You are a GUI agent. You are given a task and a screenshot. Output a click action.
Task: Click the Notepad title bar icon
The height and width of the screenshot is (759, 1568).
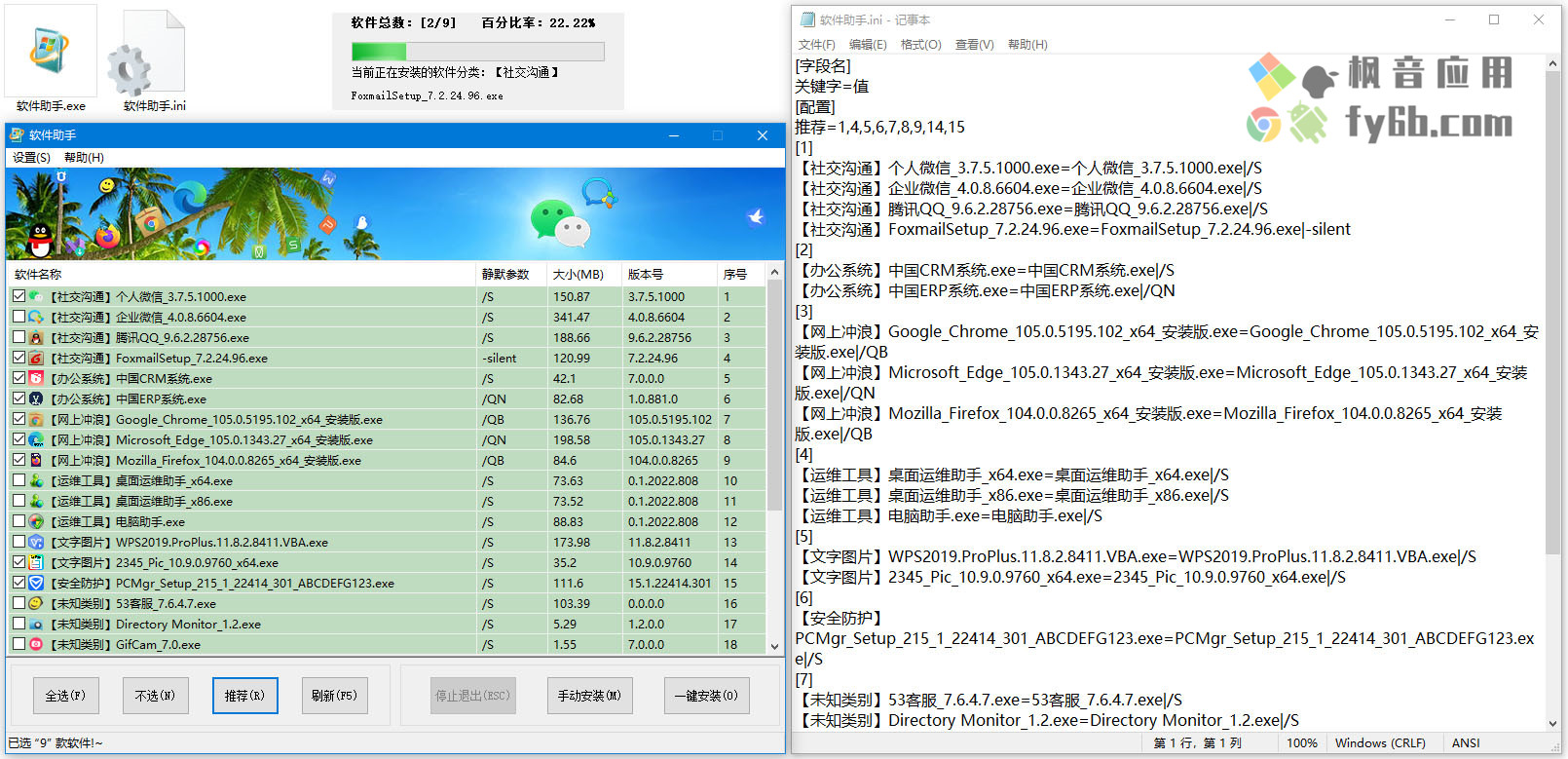pos(807,19)
